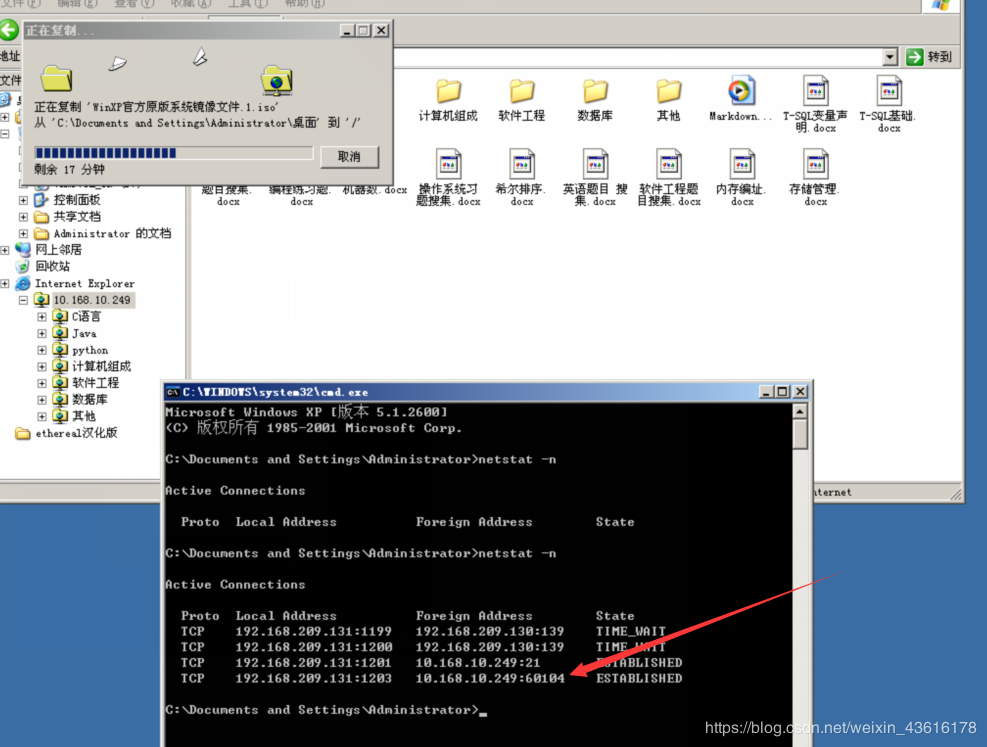
Task: Maximize the cmd.exe window
Action: click(782, 392)
